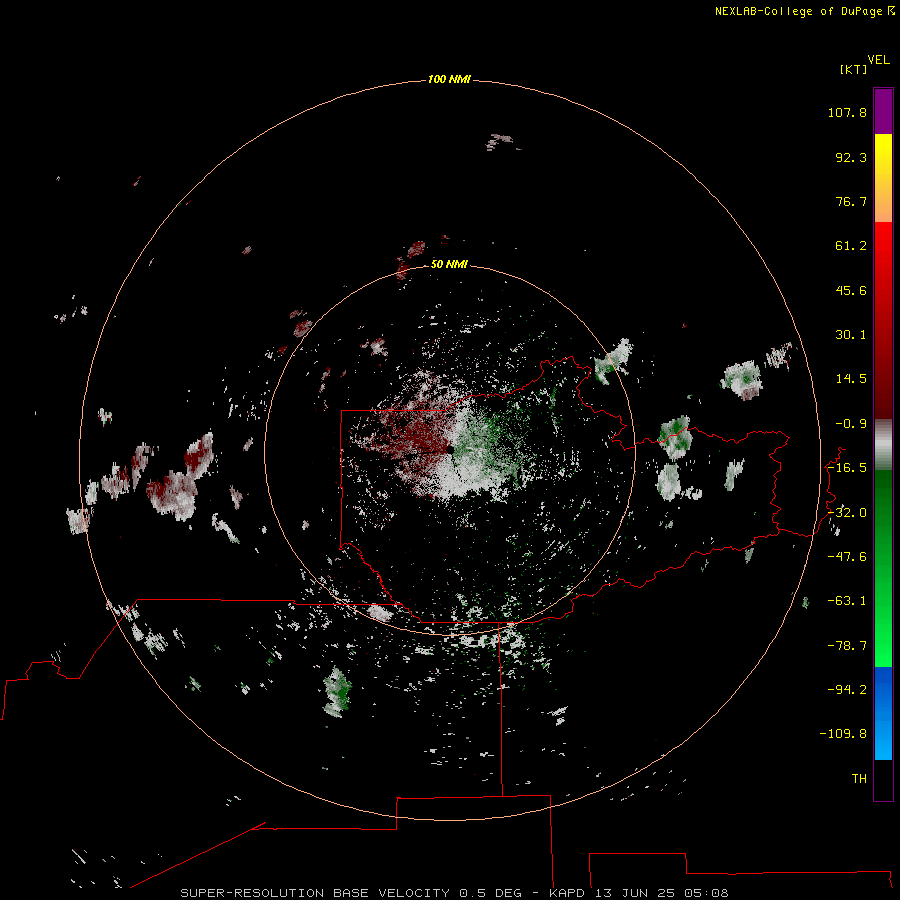
Task: Click the [KT] units label
Action: coord(853,69)
